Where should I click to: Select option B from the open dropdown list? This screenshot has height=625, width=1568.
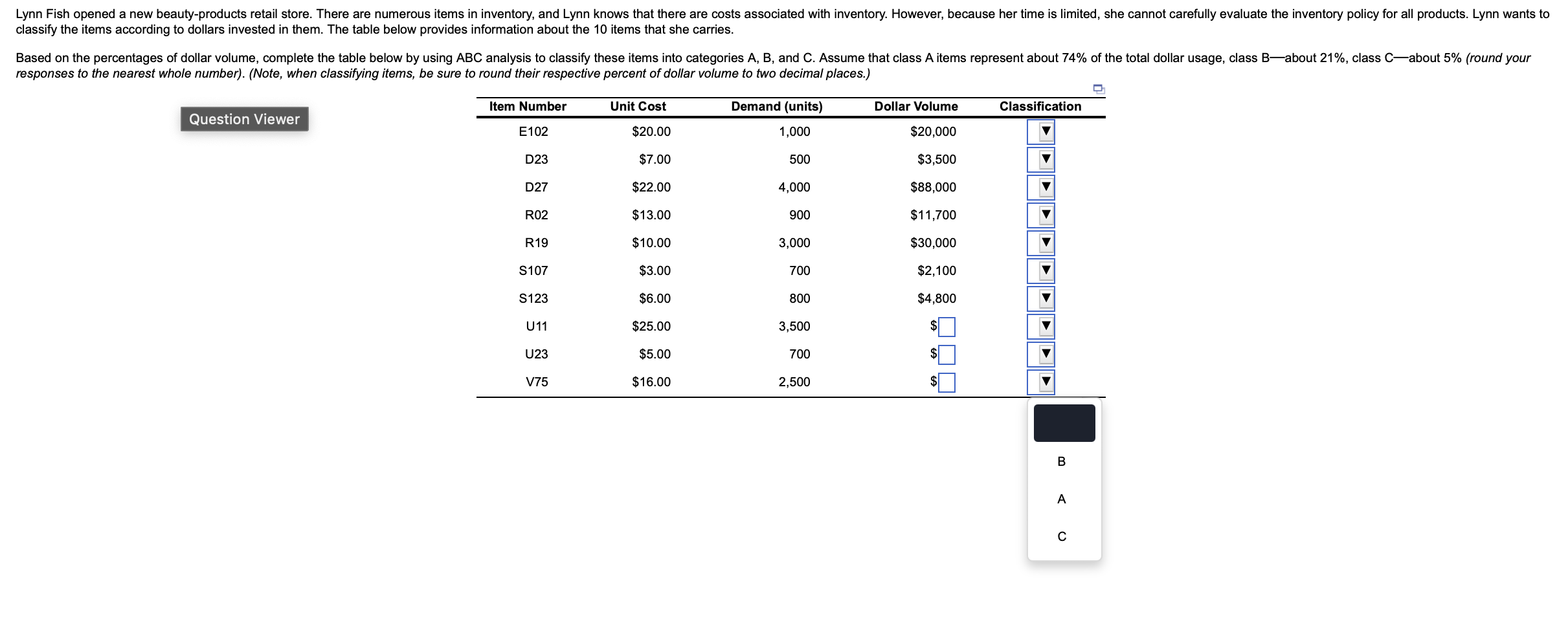click(x=1062, y=461)
